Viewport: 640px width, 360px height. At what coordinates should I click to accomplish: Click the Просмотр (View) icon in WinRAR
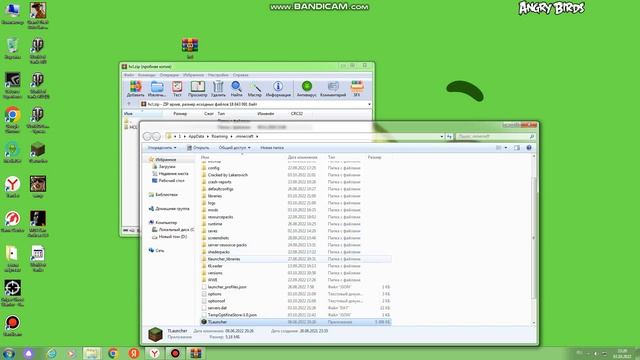(198, 89)
